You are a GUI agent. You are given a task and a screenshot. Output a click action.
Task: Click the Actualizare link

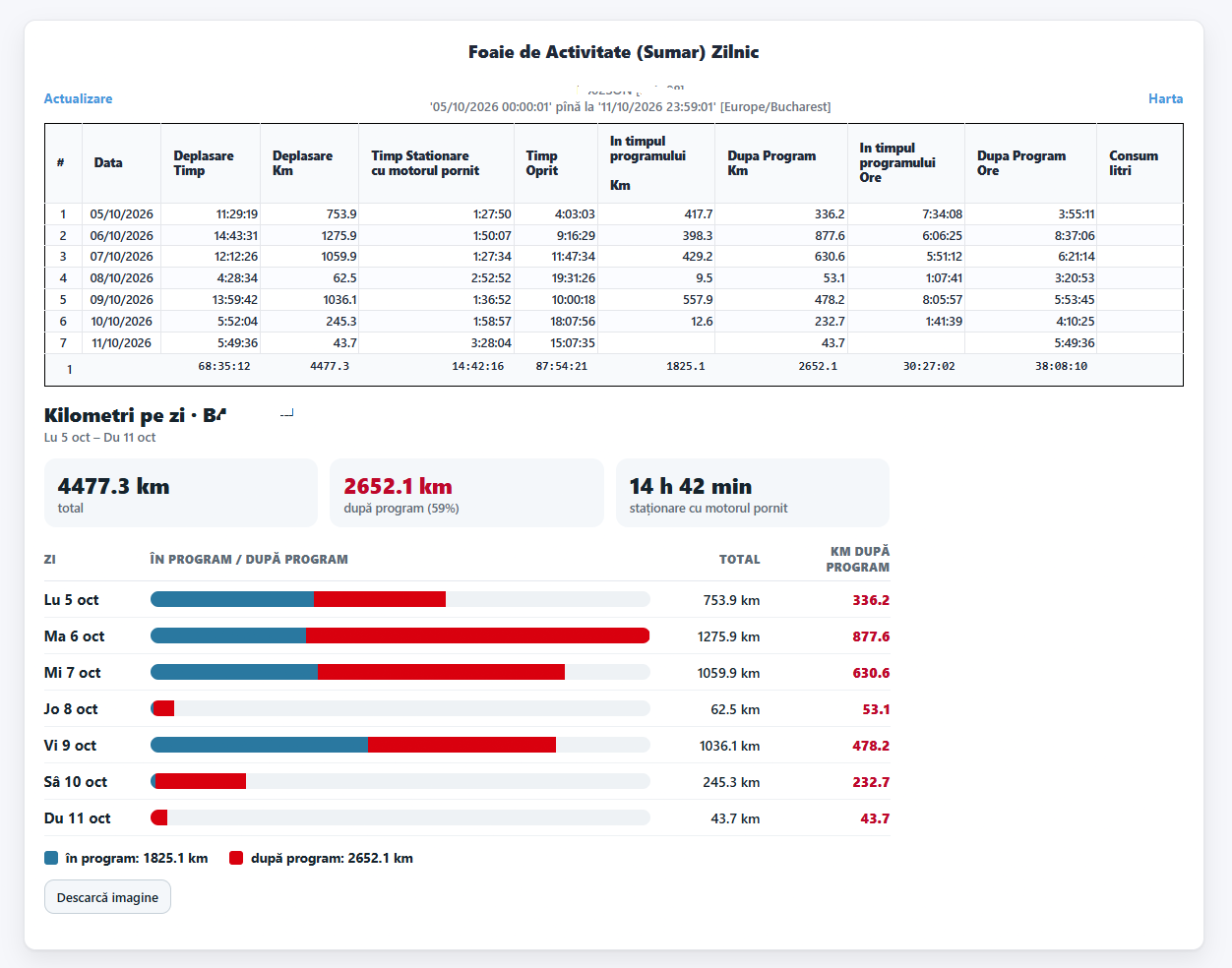[78, 98]
